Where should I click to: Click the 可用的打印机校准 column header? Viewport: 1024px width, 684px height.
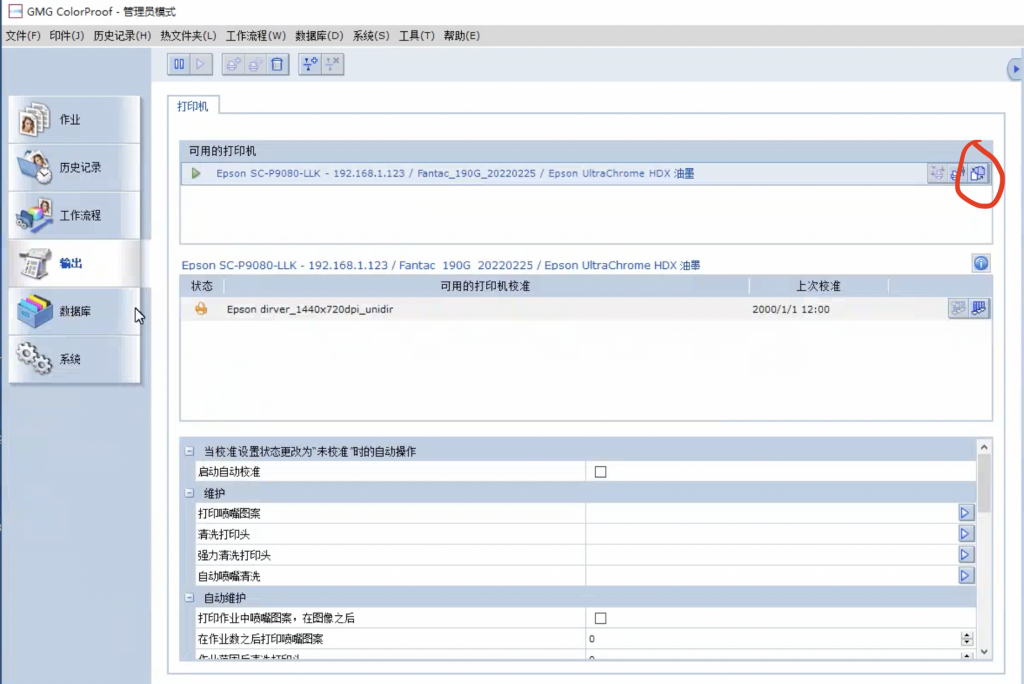(x=485, y=286)
